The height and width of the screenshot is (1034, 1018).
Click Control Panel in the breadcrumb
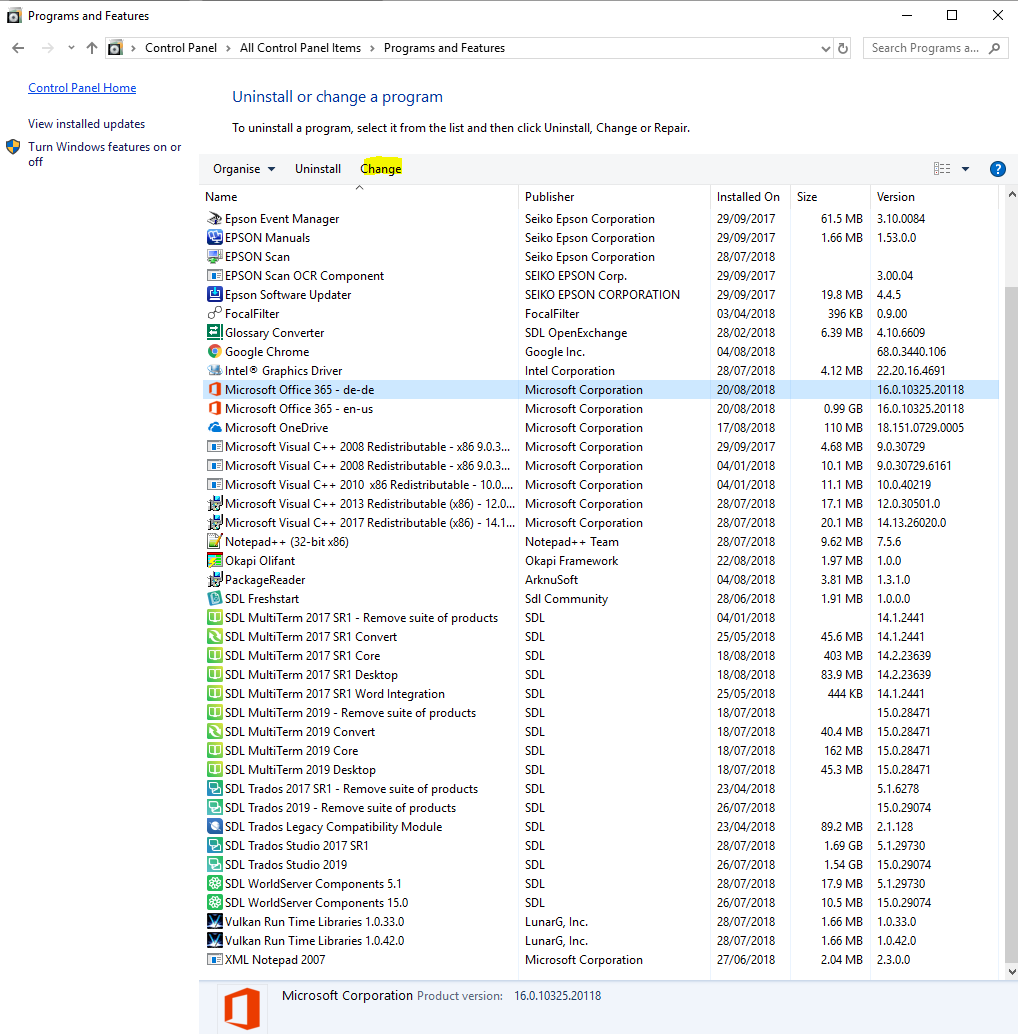(181, 48)
